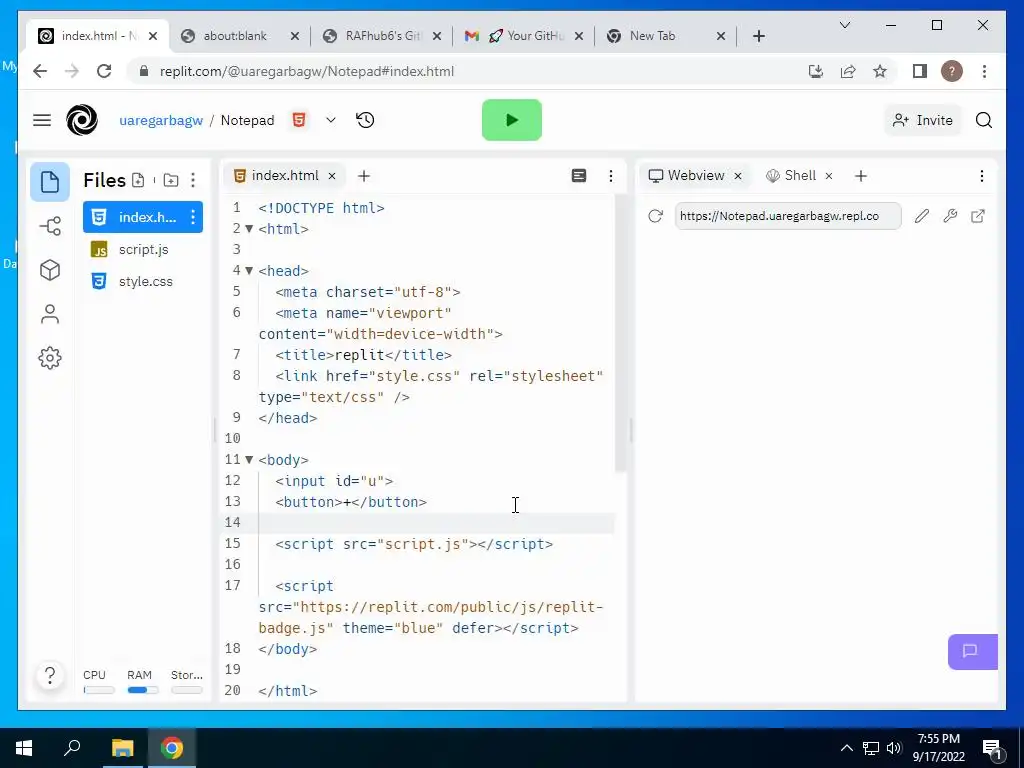Add a new tab in the editor pane

pos(364,176)
